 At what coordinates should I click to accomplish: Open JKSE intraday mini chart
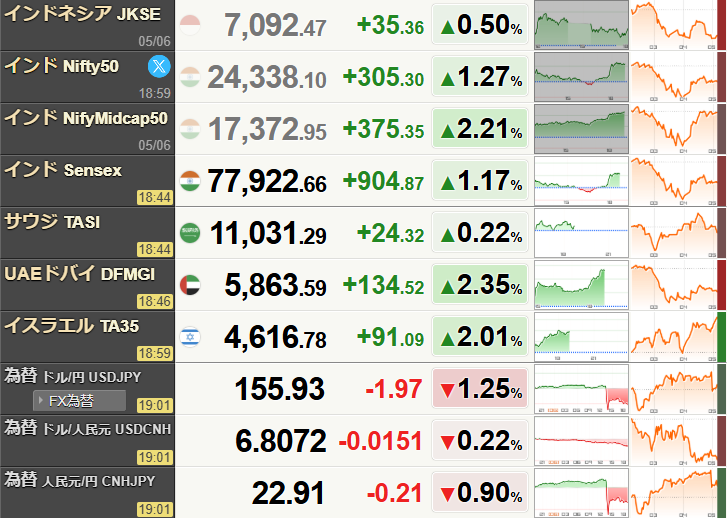(x=581, y=25)
